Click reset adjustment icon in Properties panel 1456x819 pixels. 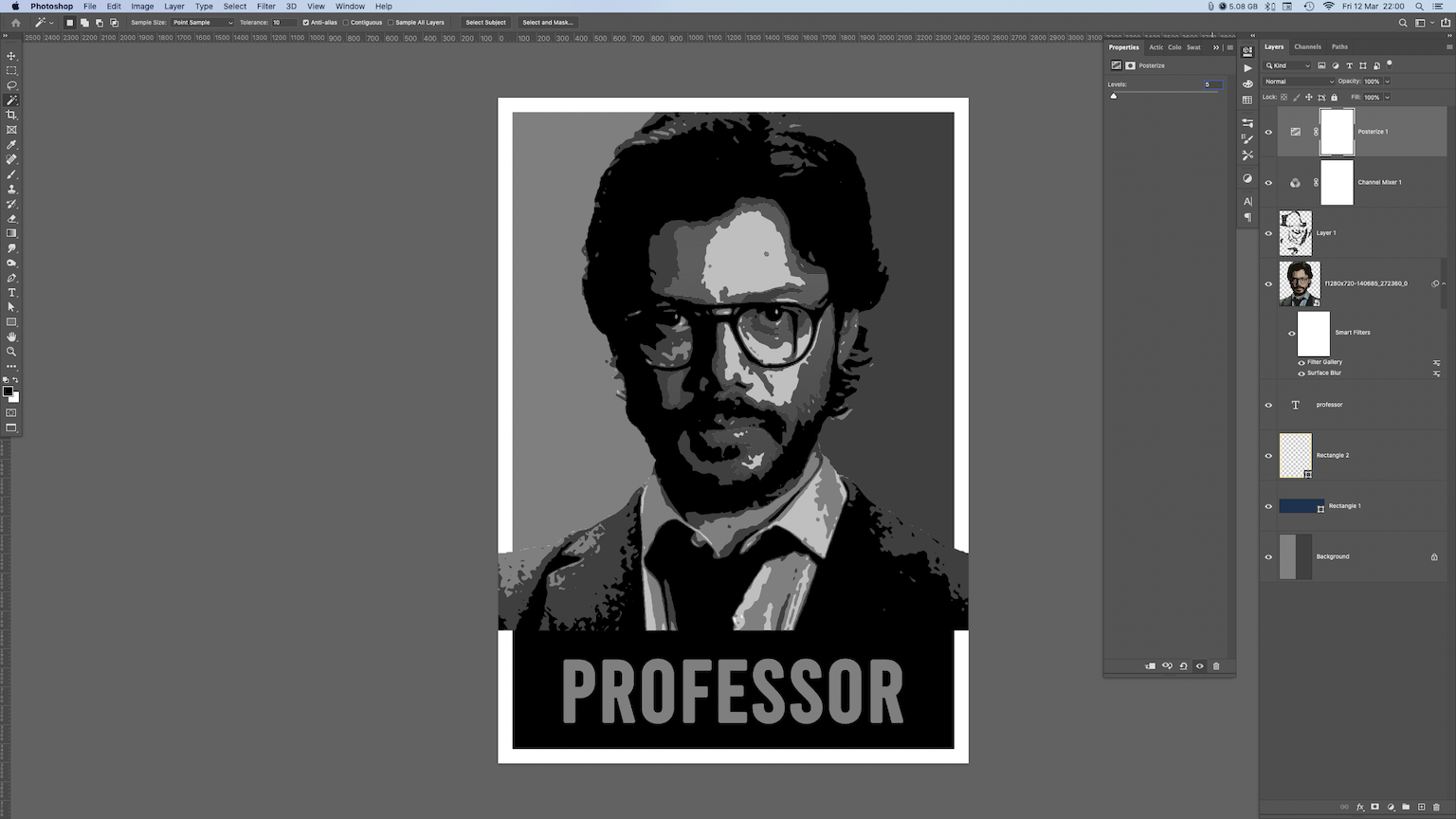(1183, 666)
